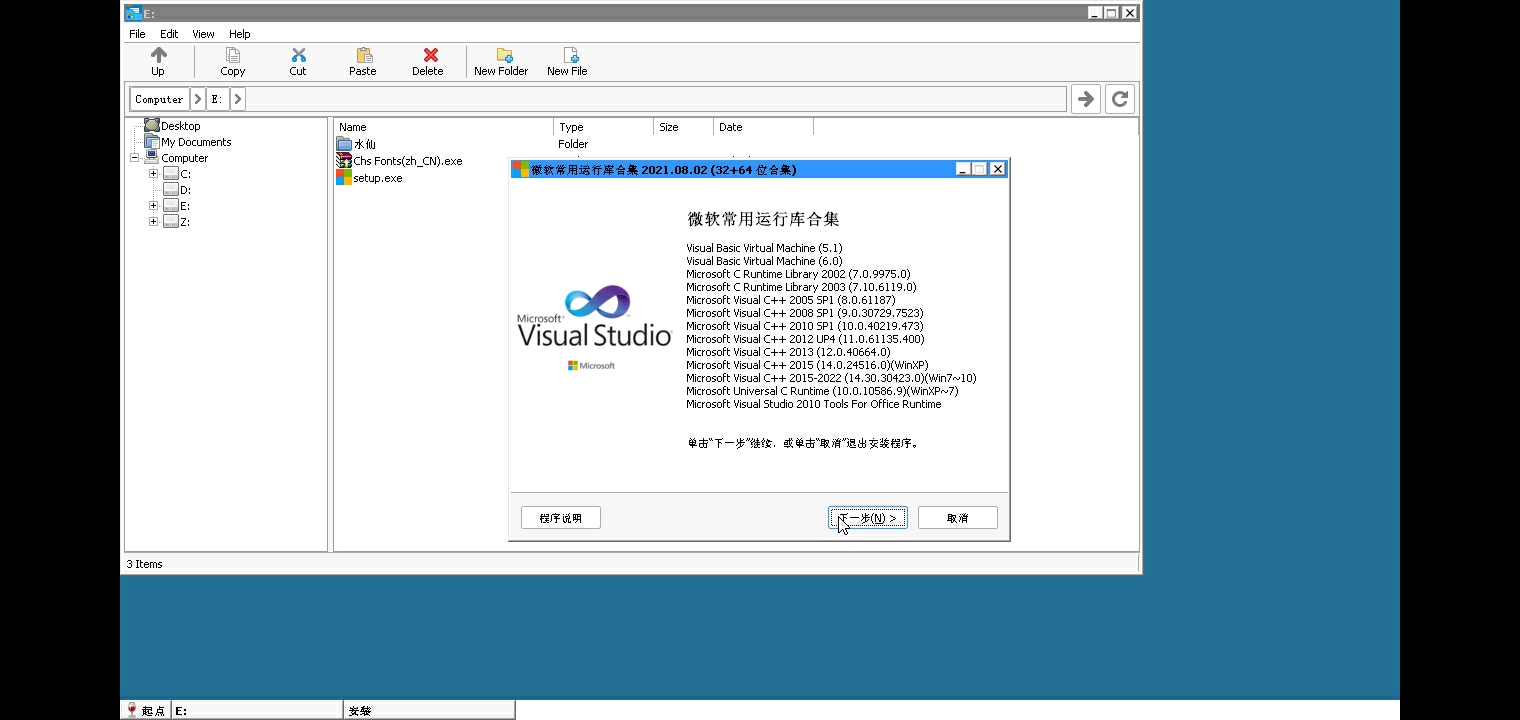Click the 下一步(N) > button
The height and width of the screenshot is (720, 1520).
tap(867, 518)
